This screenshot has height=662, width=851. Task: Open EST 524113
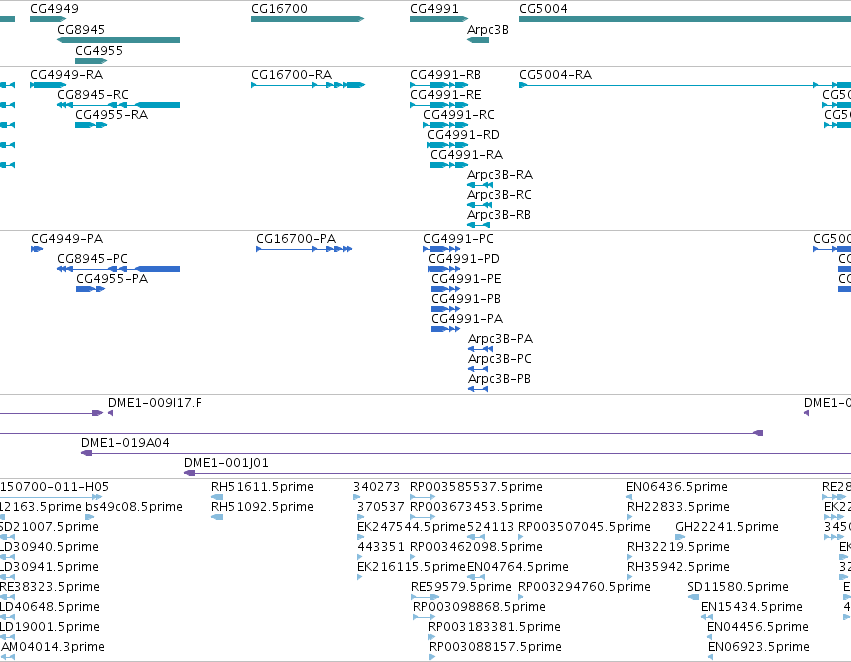(x=491, y=527)
